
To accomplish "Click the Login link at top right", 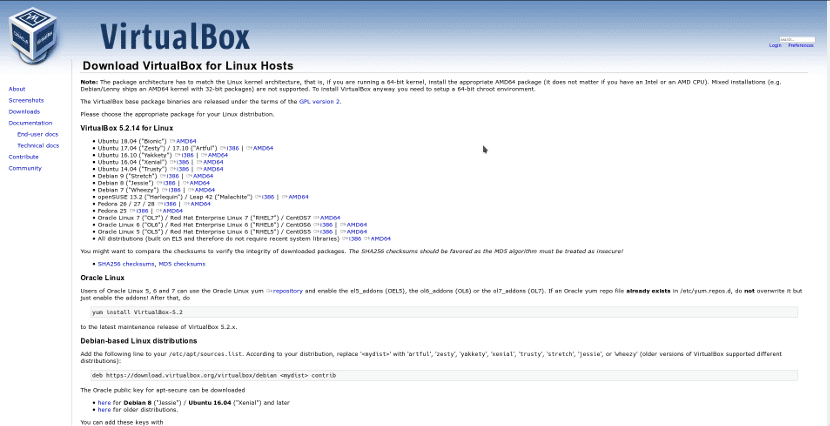I will pyautogui.click(x=775, y=46).
